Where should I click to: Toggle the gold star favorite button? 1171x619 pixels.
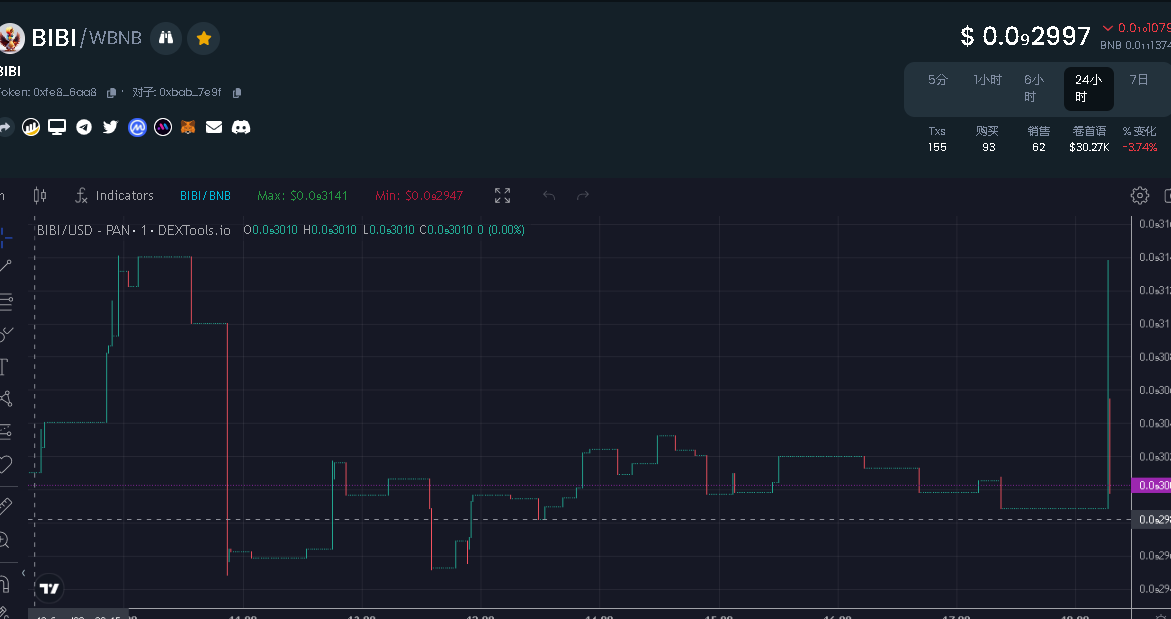tap(203, 38)
